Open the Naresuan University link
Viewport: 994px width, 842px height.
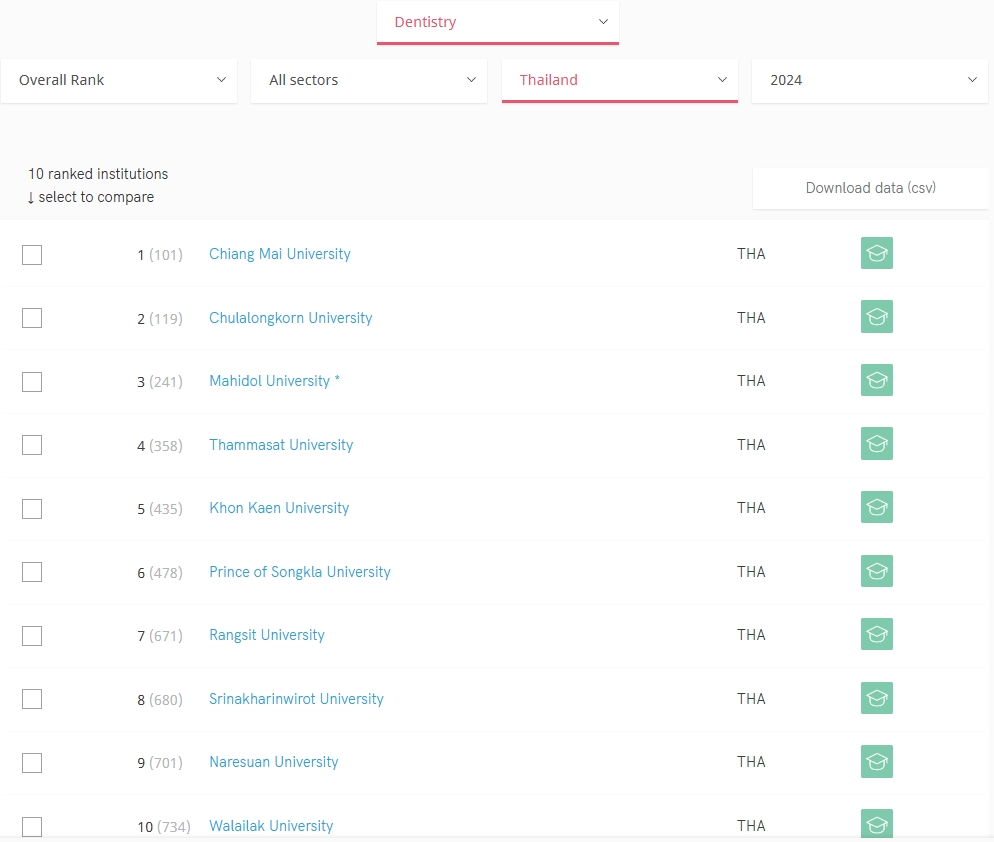click(274, 762)
